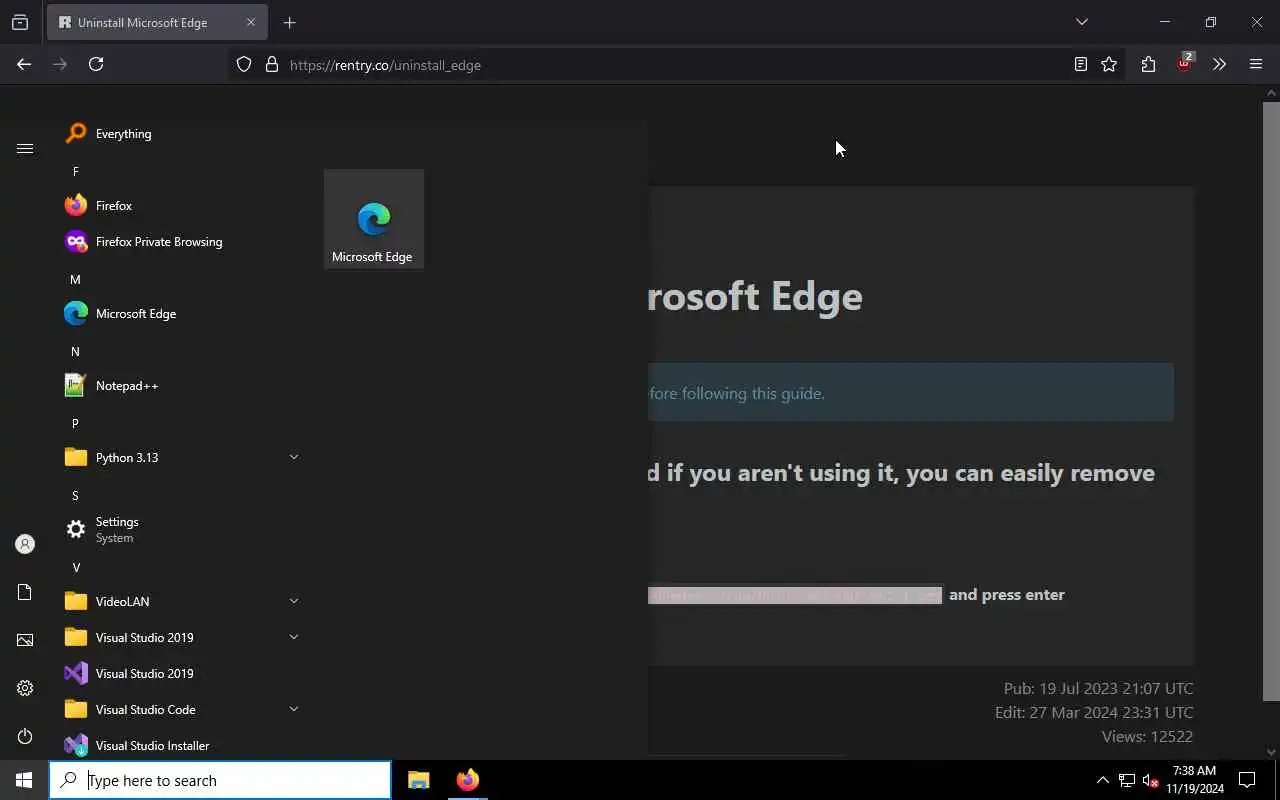Open File Explorer from the taskbar
The height and width of the screenshot is (800, 1280).
419,780
